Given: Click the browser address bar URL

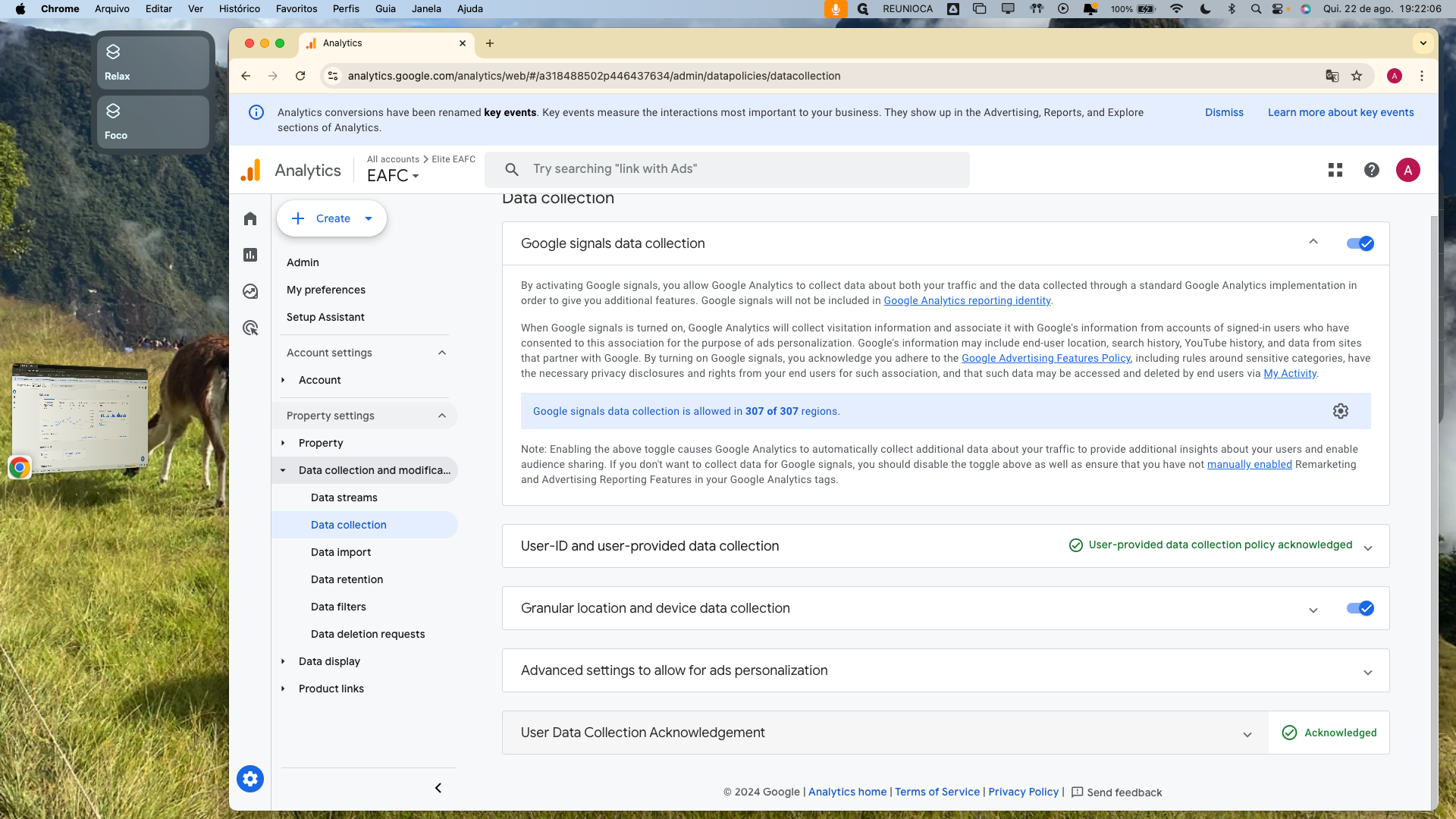Looking at the screenshot, I should pyautogui.click(x=594, y=76).
